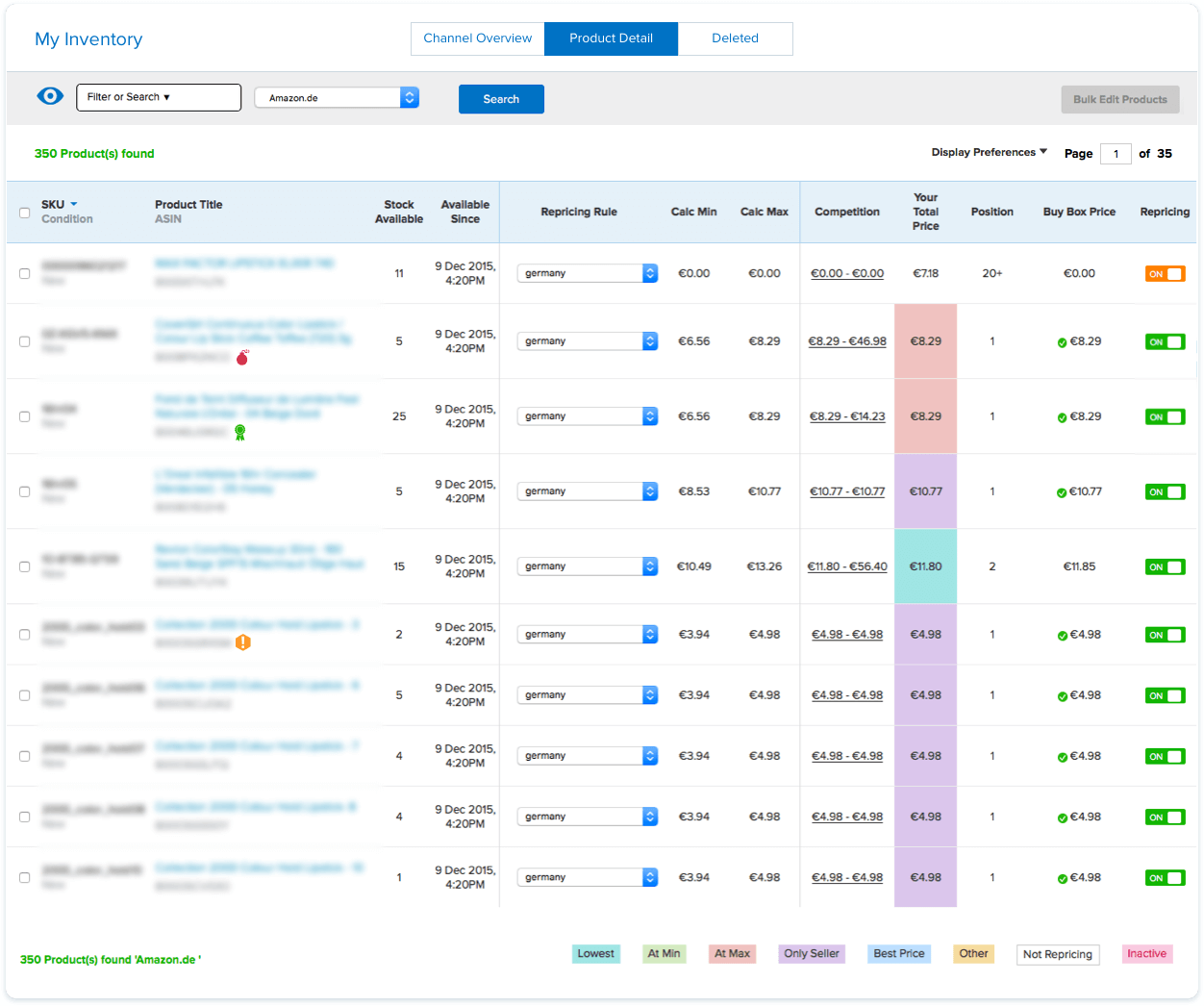Open the germany rule dropdown in the 2-stock row
Viewport: 1204px width, 1006px height.
pyautogui.click(x=588, y=635)
